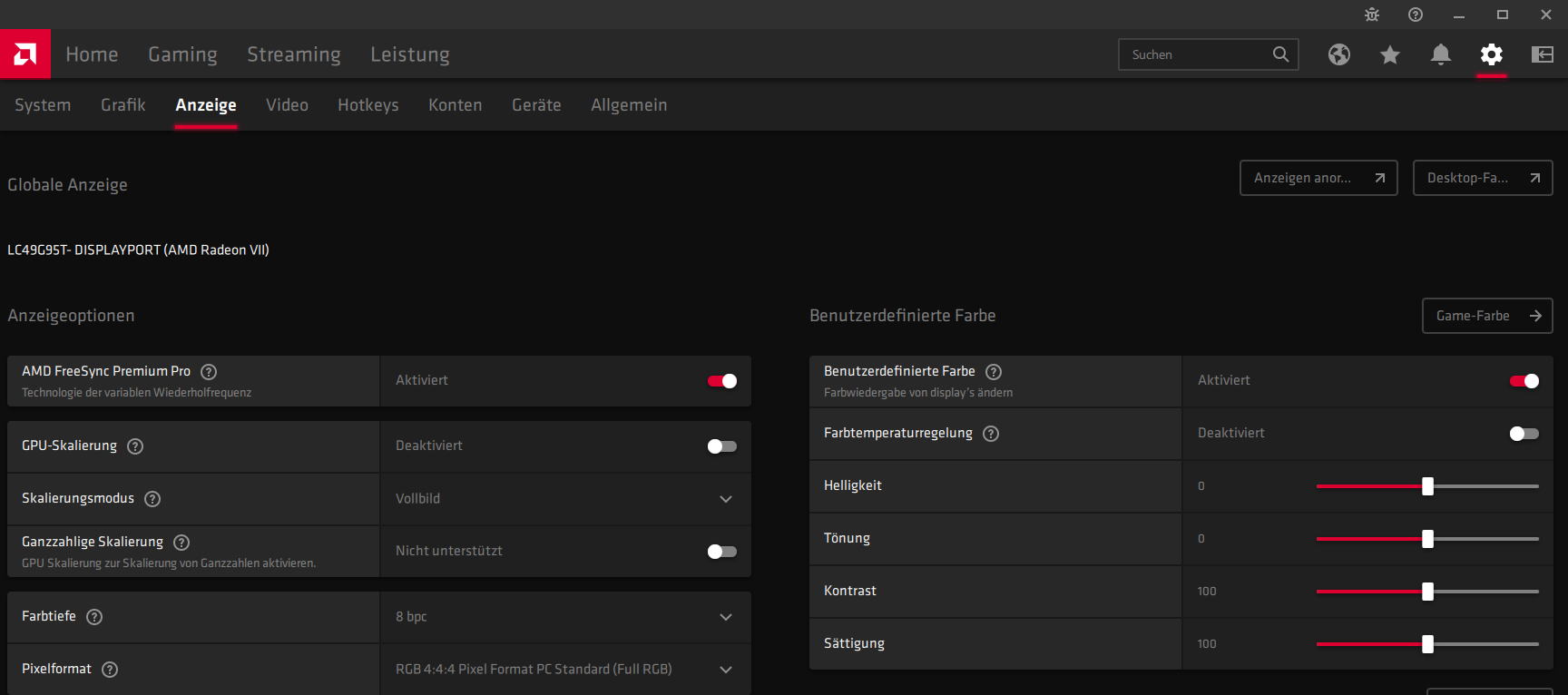This screenshot has width=1568, height=695.
Task: Minimize the window
Action: point(1459,15)
